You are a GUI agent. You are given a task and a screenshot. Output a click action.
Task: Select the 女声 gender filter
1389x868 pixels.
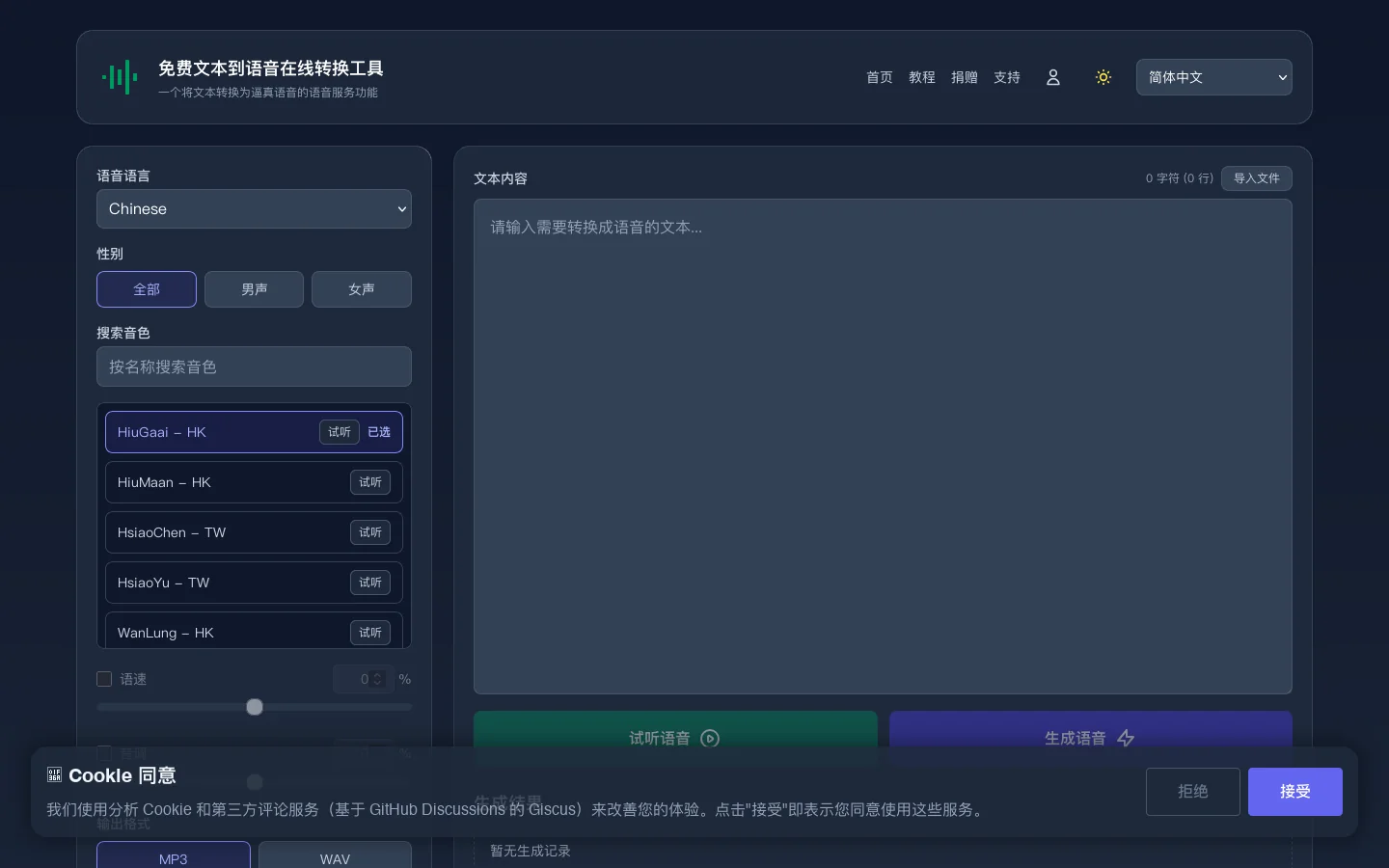click(x=362, y=289)
